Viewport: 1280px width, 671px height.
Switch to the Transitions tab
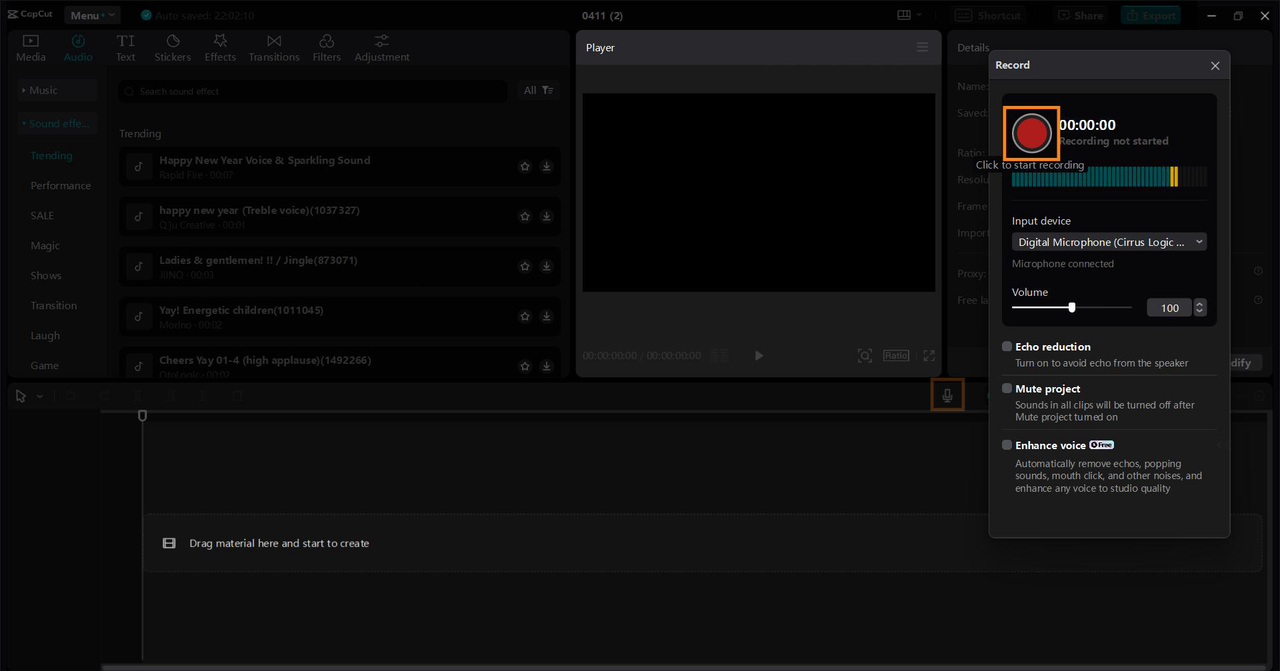coord(274,48)
